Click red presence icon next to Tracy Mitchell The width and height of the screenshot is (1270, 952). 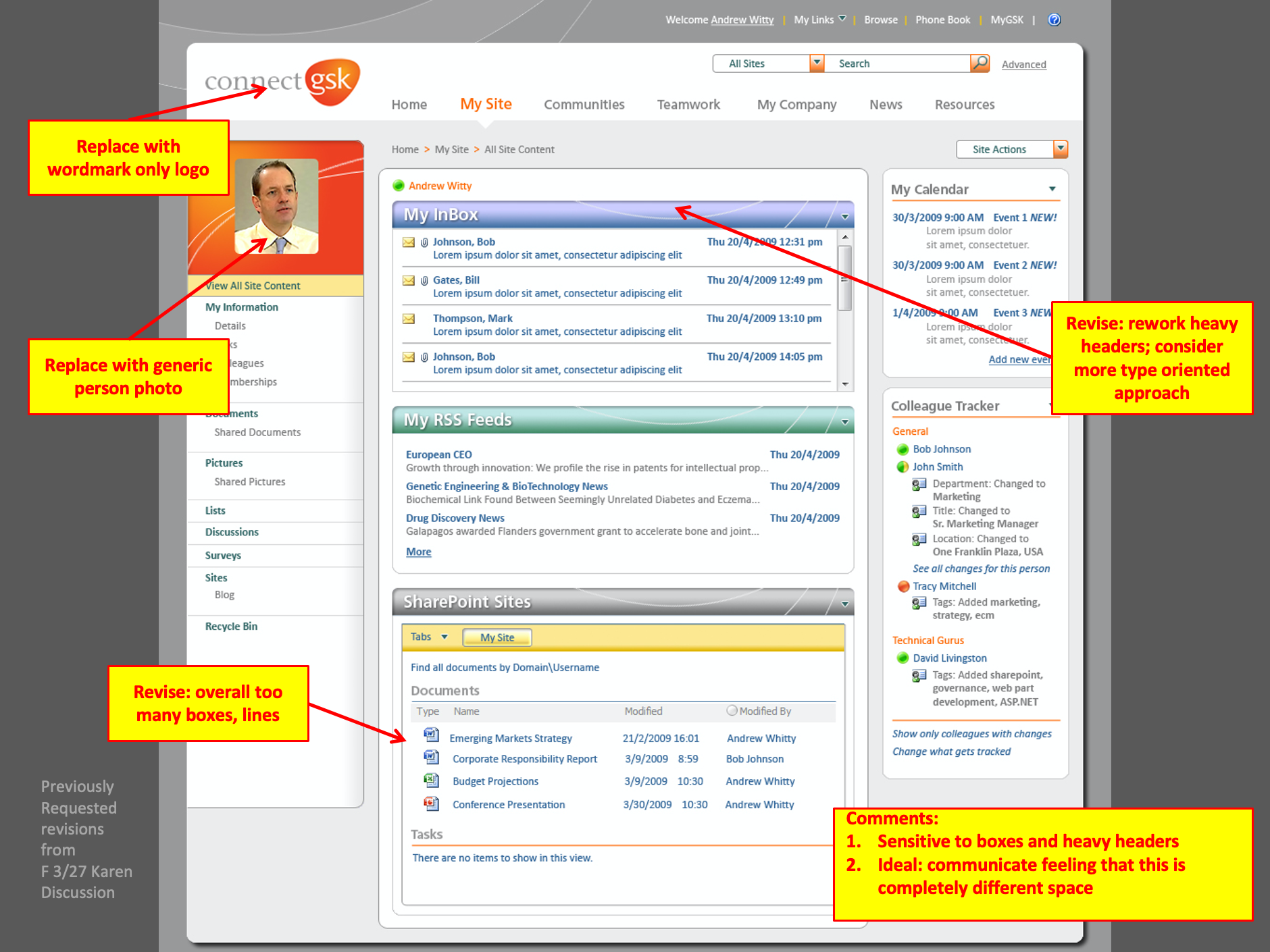(903, 586)
